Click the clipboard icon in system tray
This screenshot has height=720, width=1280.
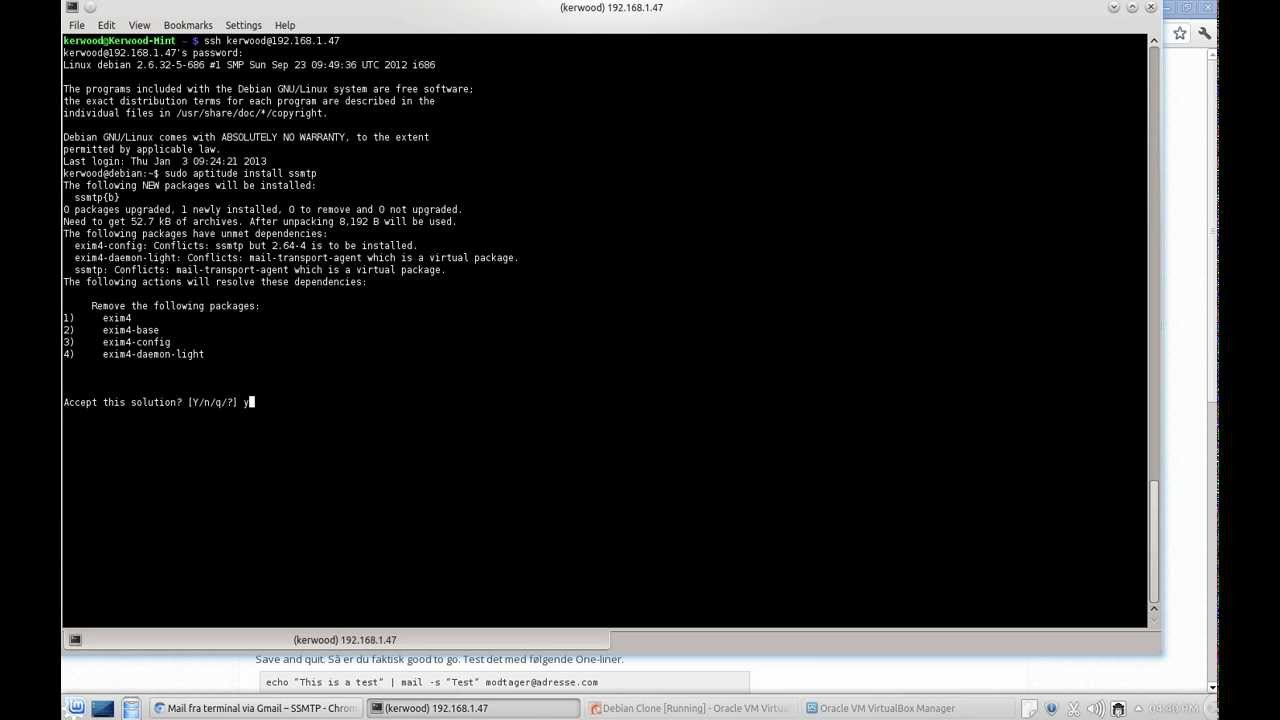(1029, 708)
